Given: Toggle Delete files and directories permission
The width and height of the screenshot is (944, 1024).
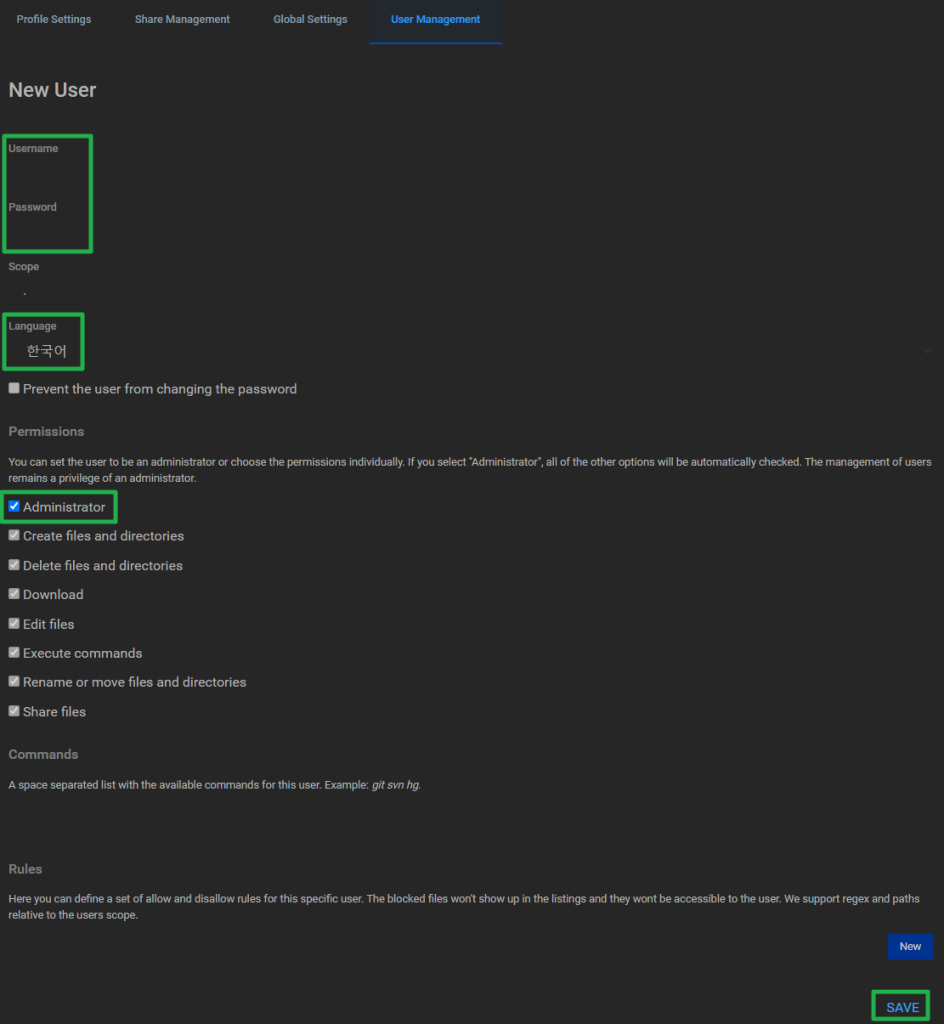Looking at the screenshot, I should (14, 565).
